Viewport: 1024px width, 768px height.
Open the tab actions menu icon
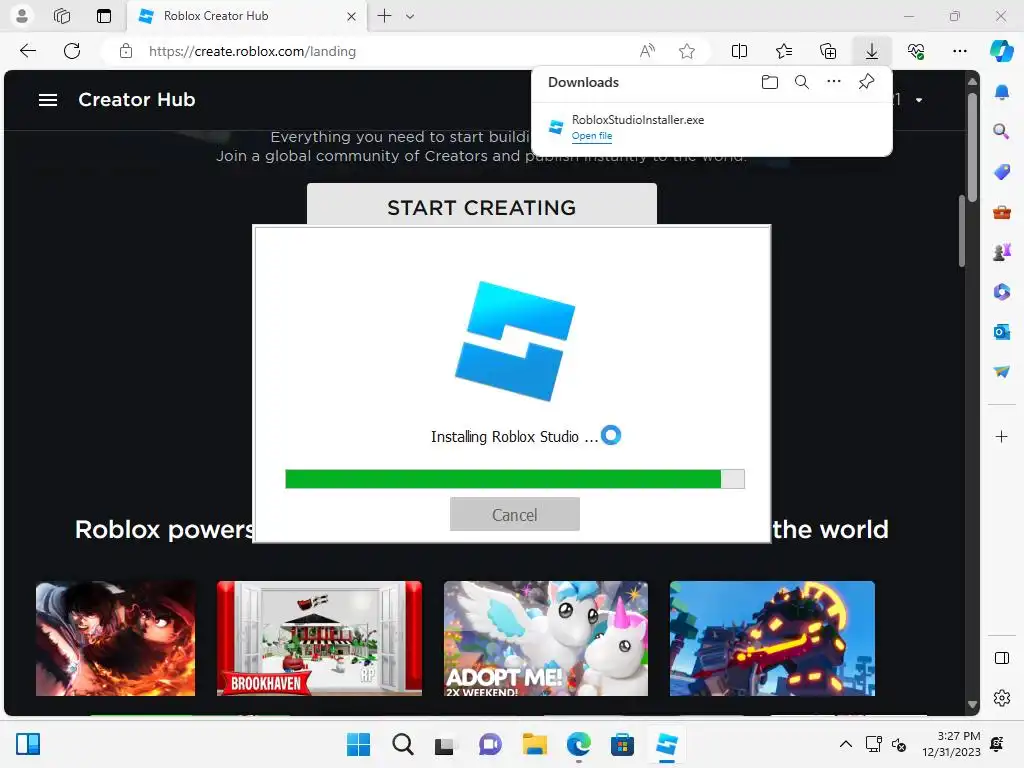pos(104,16)
